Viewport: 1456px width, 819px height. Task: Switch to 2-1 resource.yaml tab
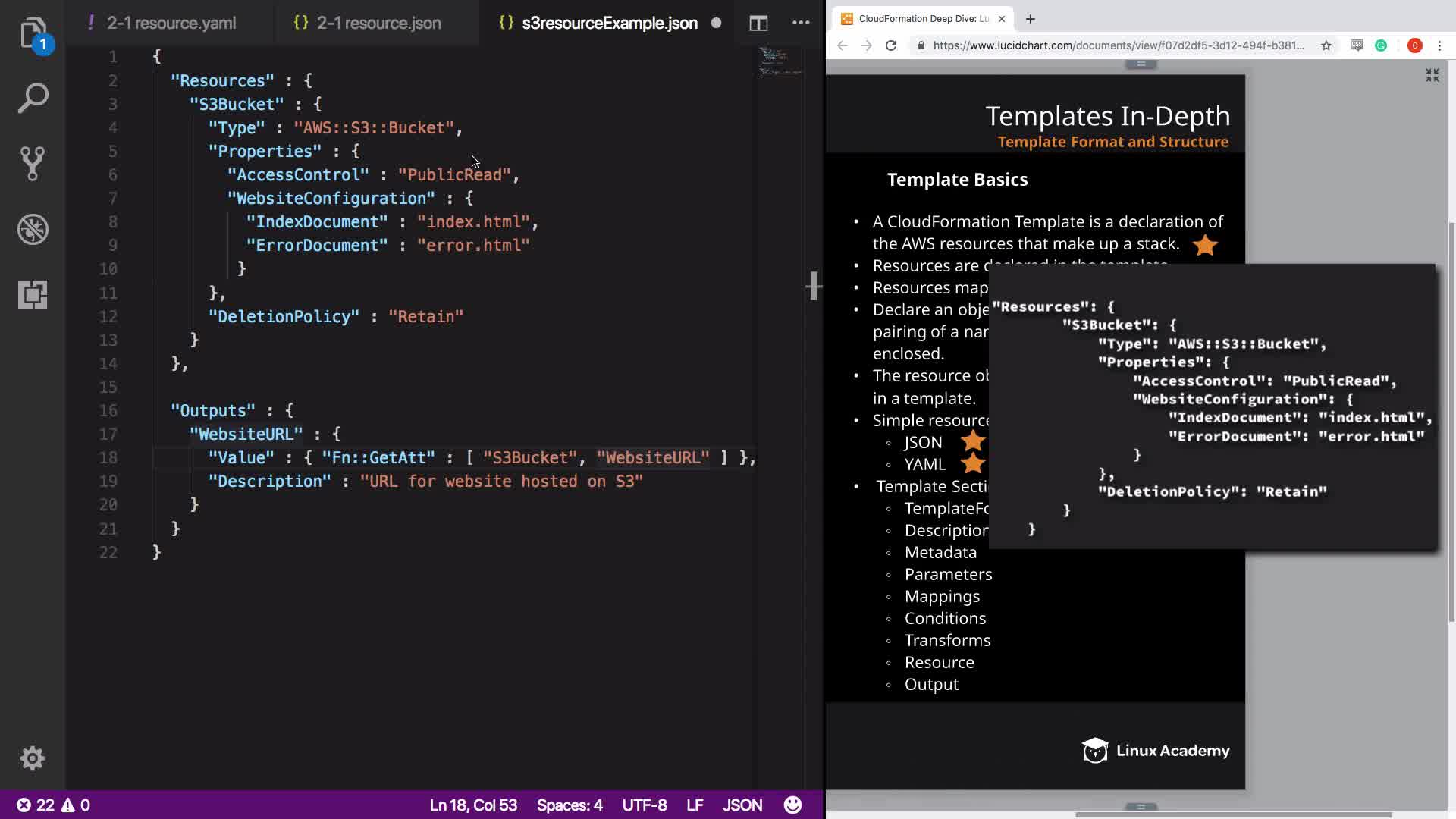click(171, 23)
